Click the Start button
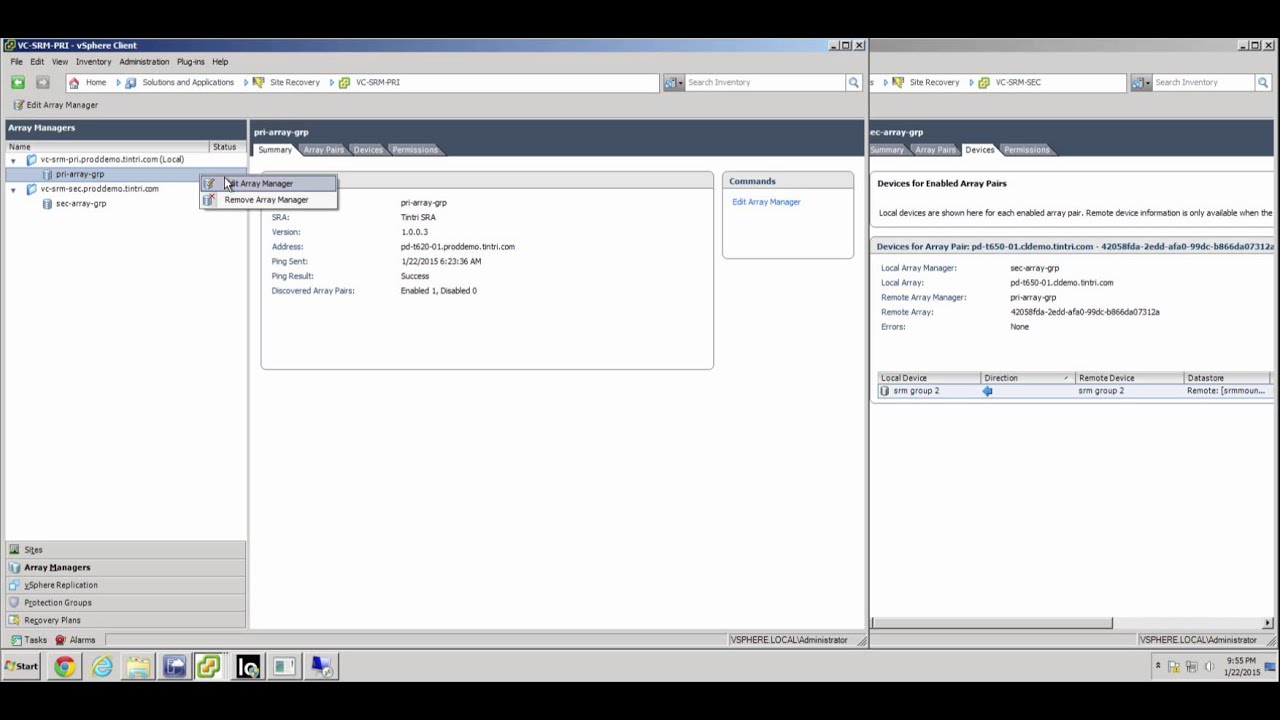This screenshot has height=720, width=1280. [21, 667]
